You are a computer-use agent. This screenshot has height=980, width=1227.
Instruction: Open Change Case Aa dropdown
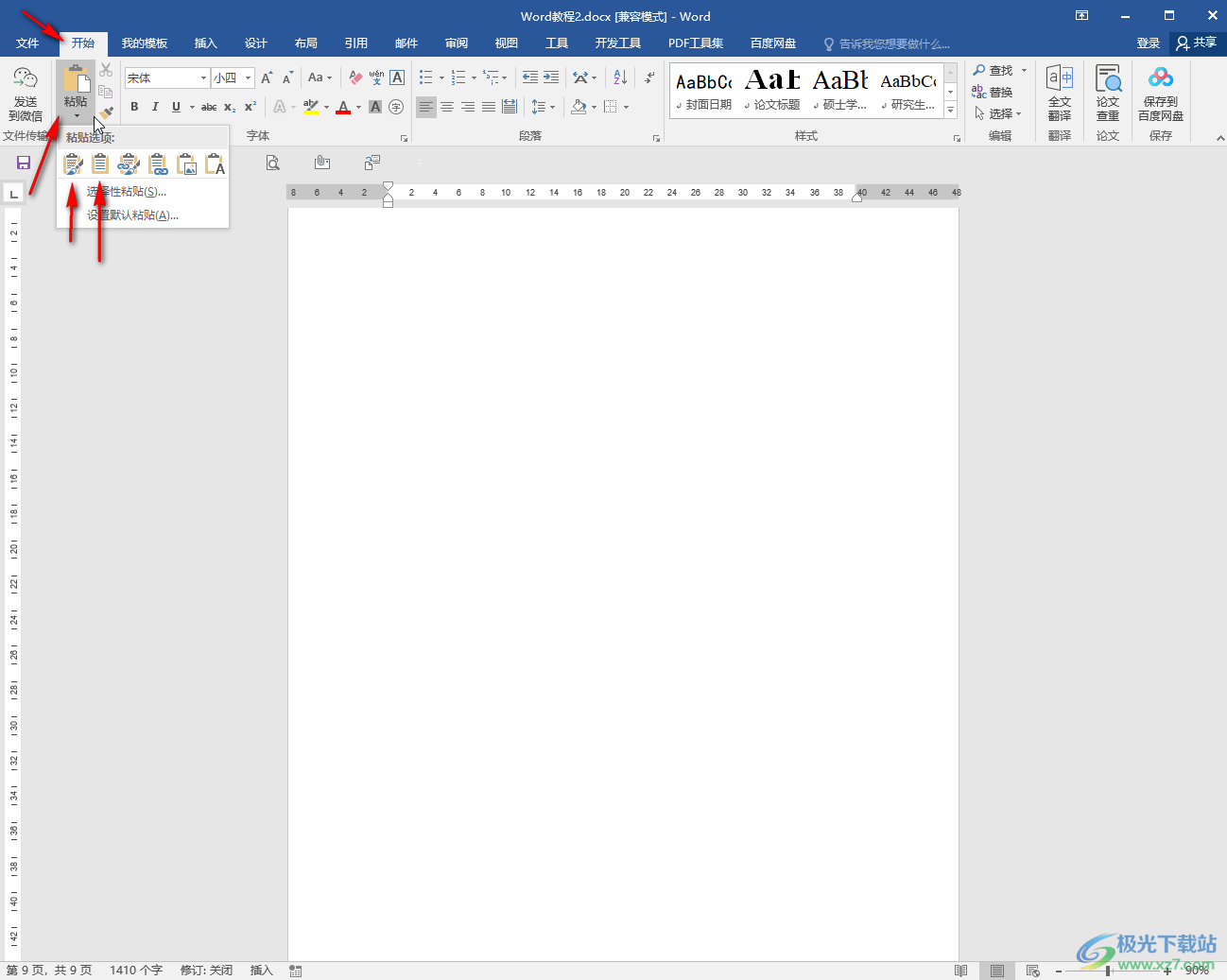pos(320,77)
